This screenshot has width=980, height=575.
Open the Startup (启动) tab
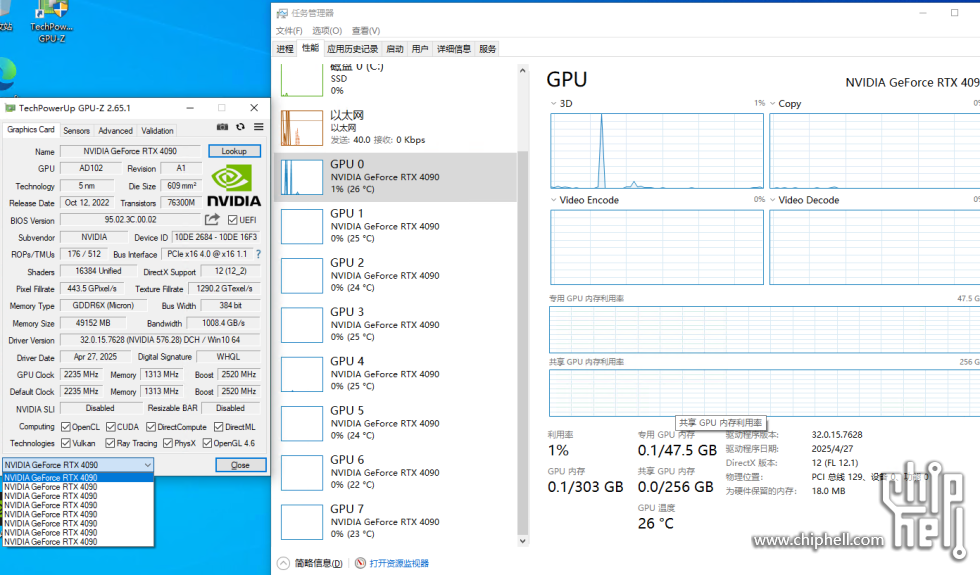coord(395,49)
